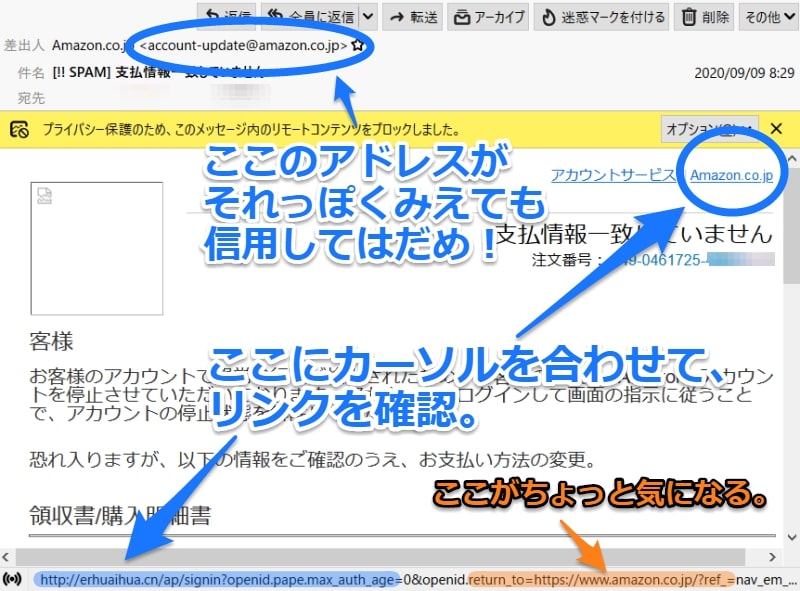Click the online status icon in status bar

[13, 578]
